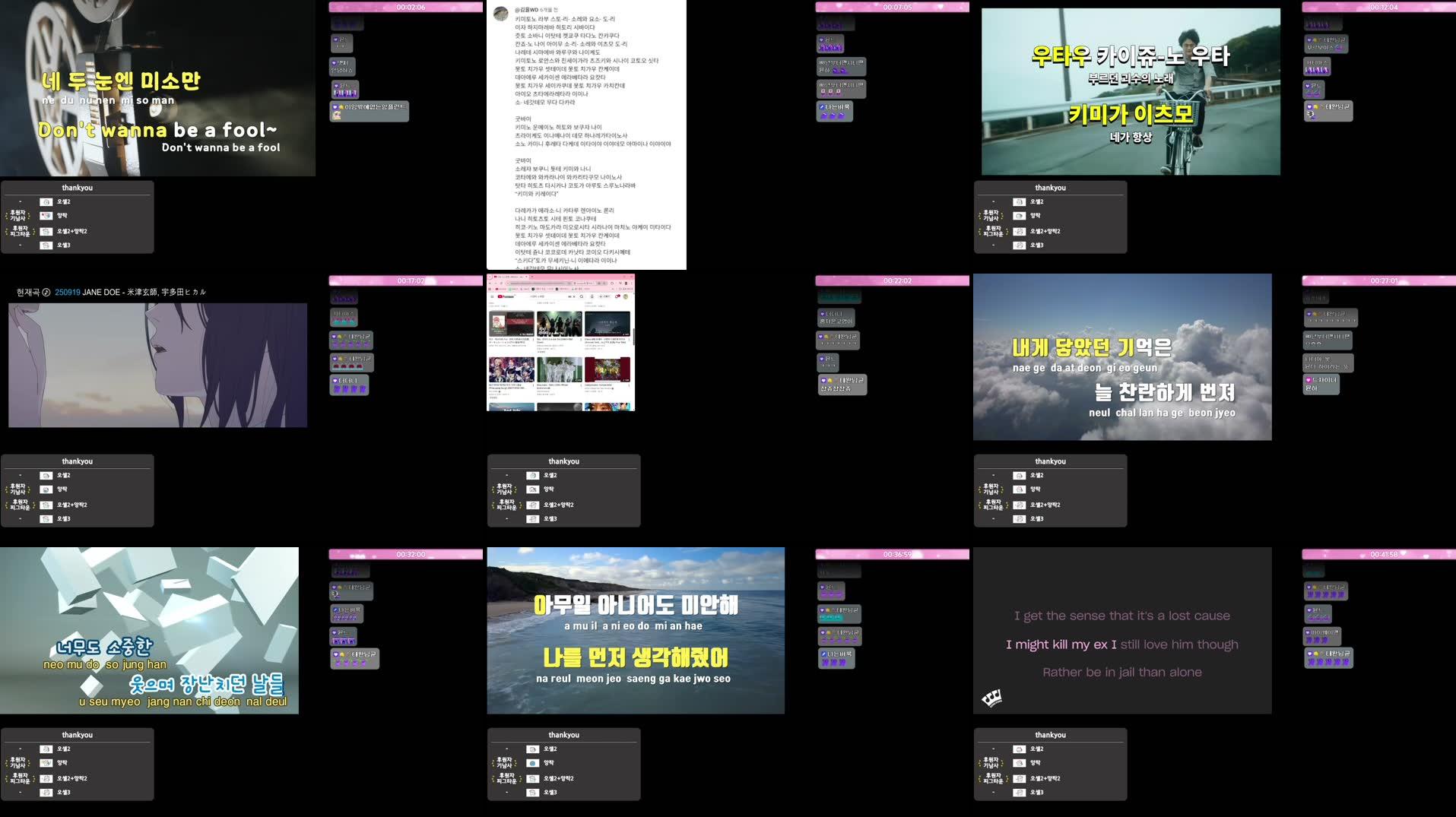Click the pink 00:07:05 timer progress bar
1456x817 pixels.
[891, 5]
